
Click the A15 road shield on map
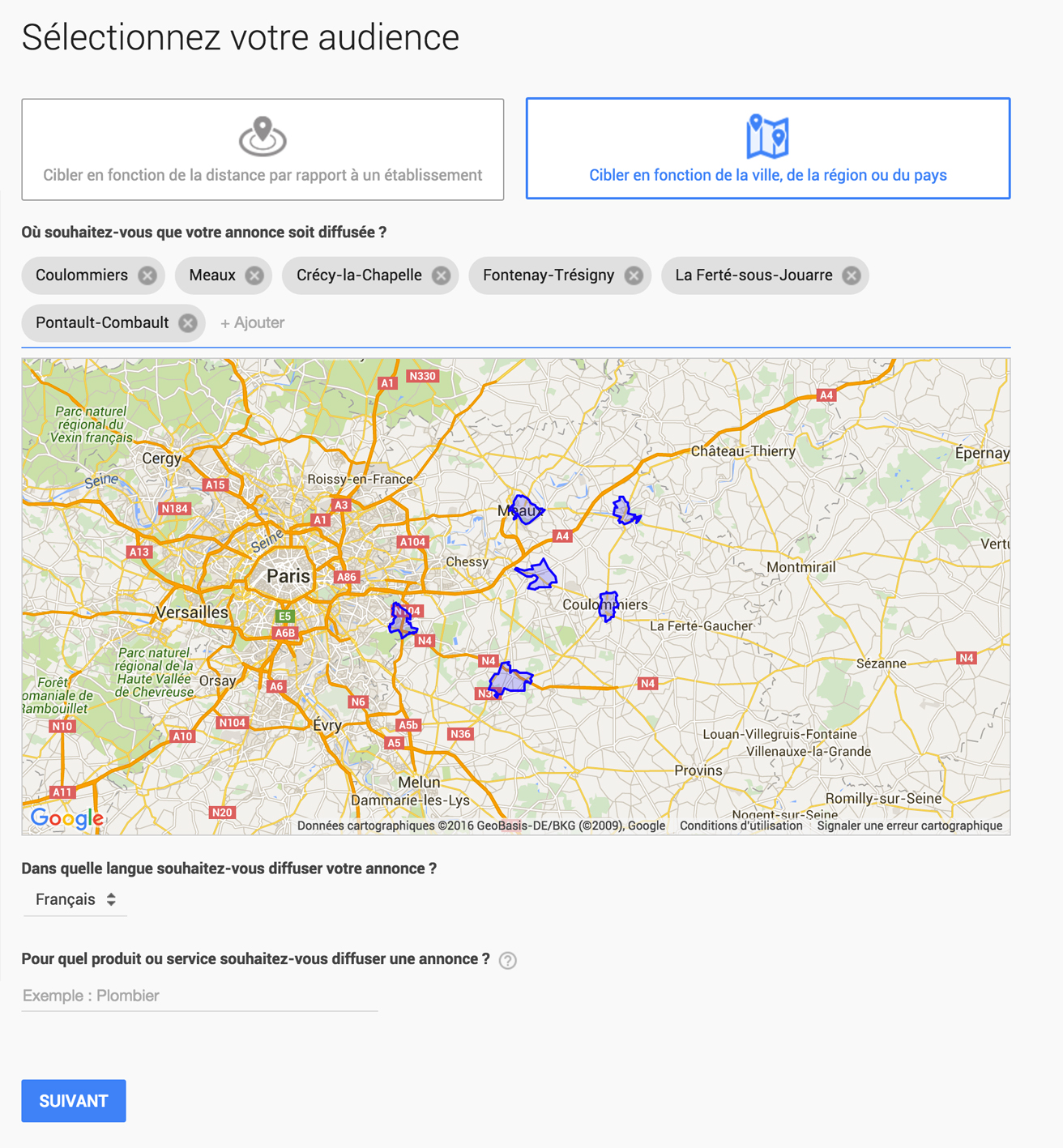click(215, 485)
